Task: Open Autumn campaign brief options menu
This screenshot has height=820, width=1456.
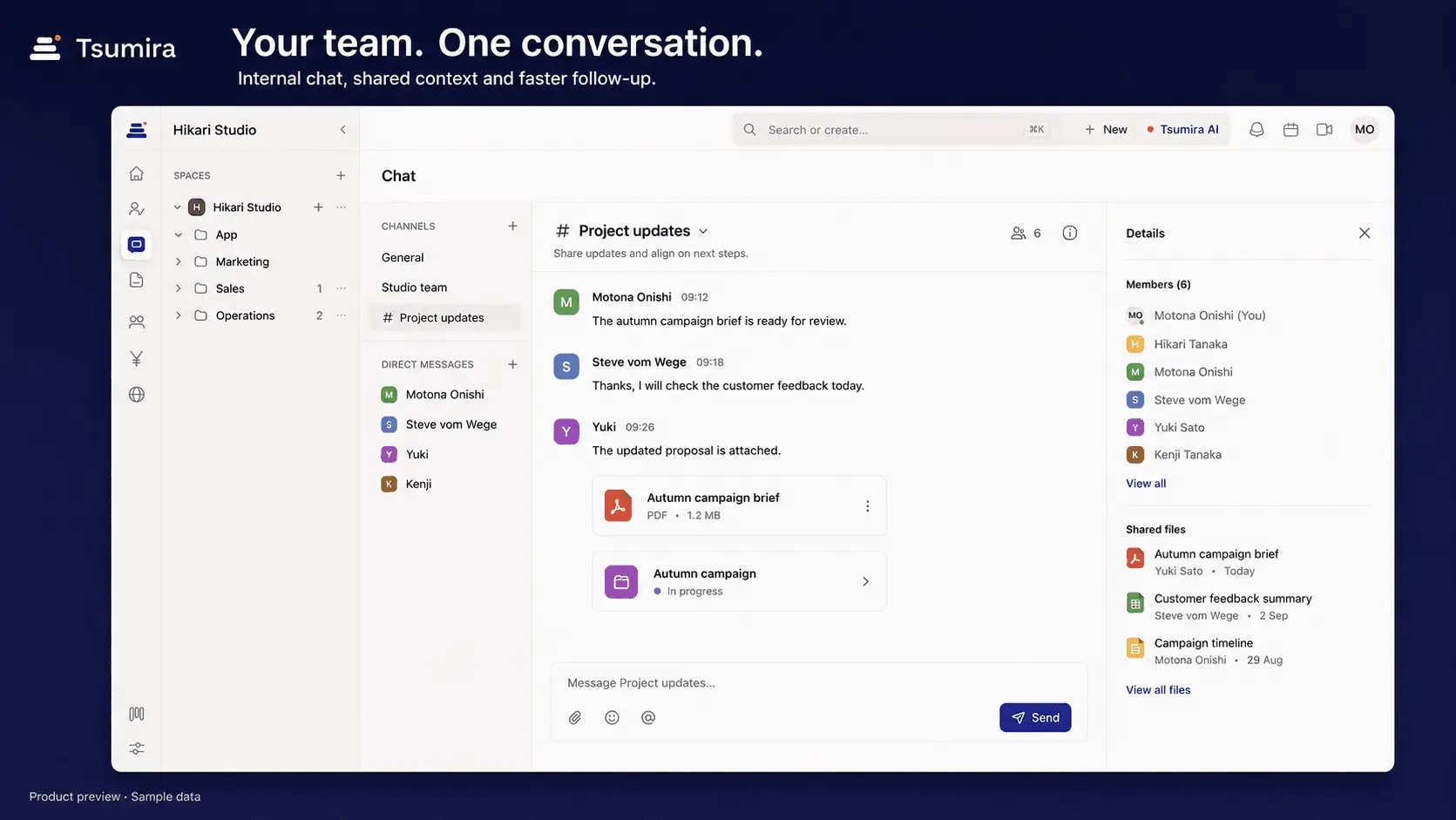Action: point(867,505)
